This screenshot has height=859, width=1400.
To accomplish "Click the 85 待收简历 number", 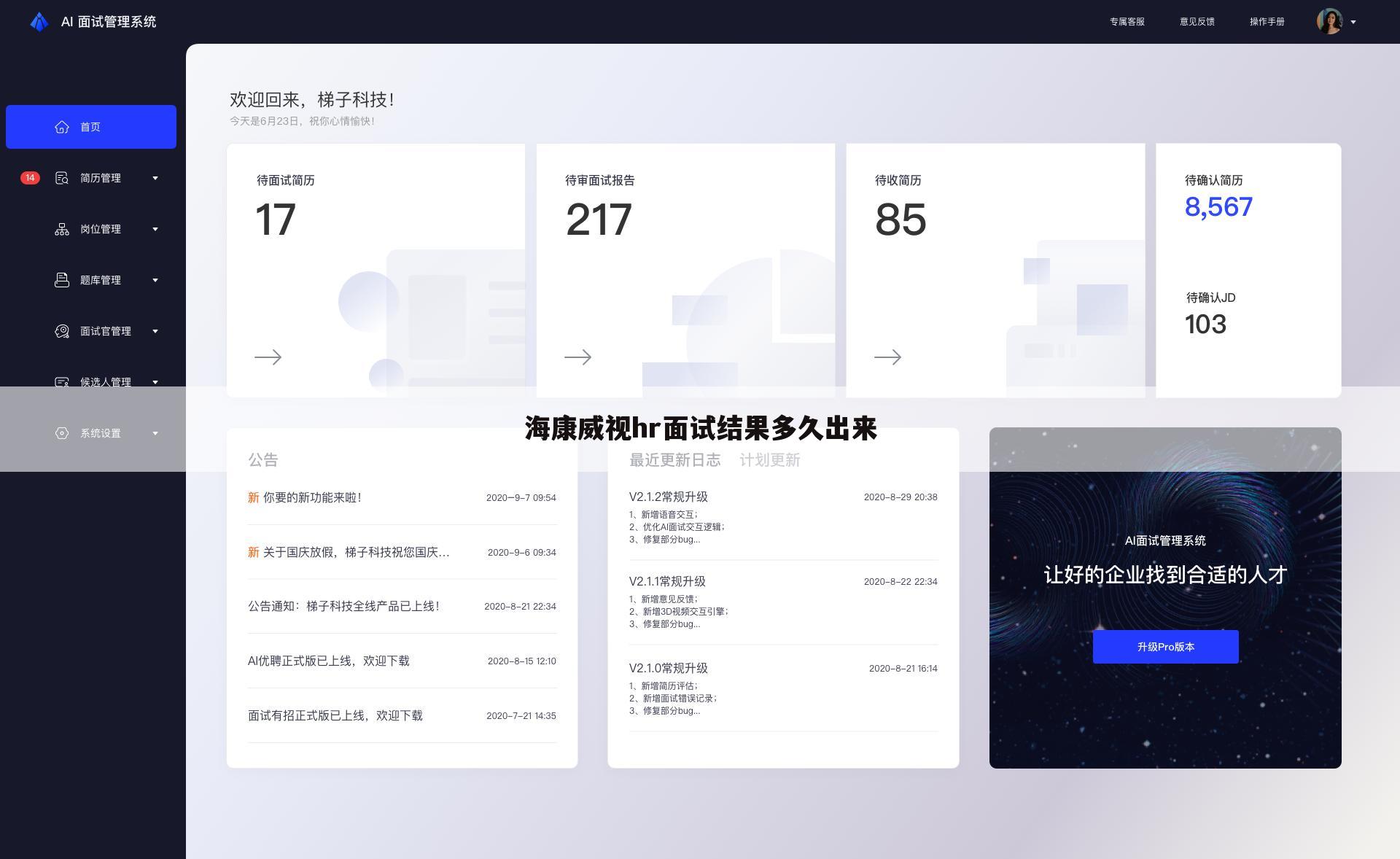I will pyautogui.click(x=901, y=219).
